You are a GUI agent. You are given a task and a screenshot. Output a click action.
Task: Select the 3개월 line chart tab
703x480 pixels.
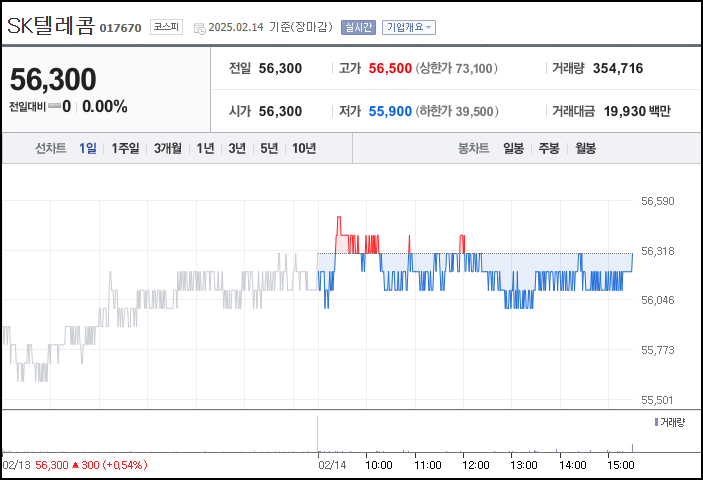[x=168, y=148]
